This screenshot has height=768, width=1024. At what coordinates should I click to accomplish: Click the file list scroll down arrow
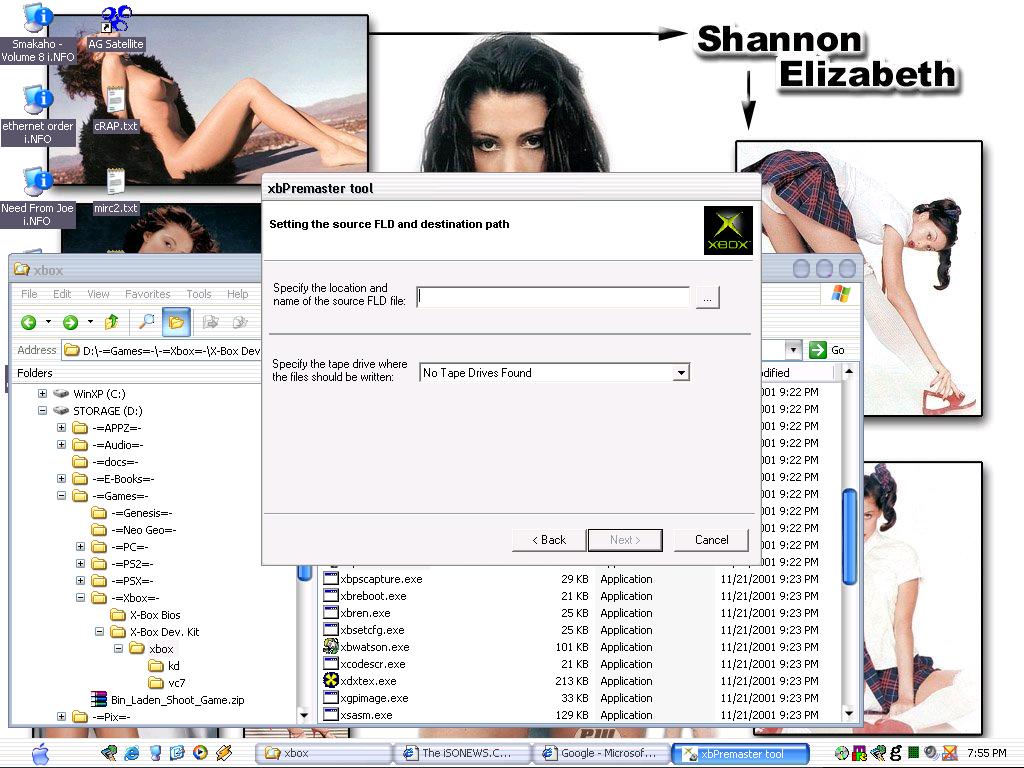(x=849, y=713)
